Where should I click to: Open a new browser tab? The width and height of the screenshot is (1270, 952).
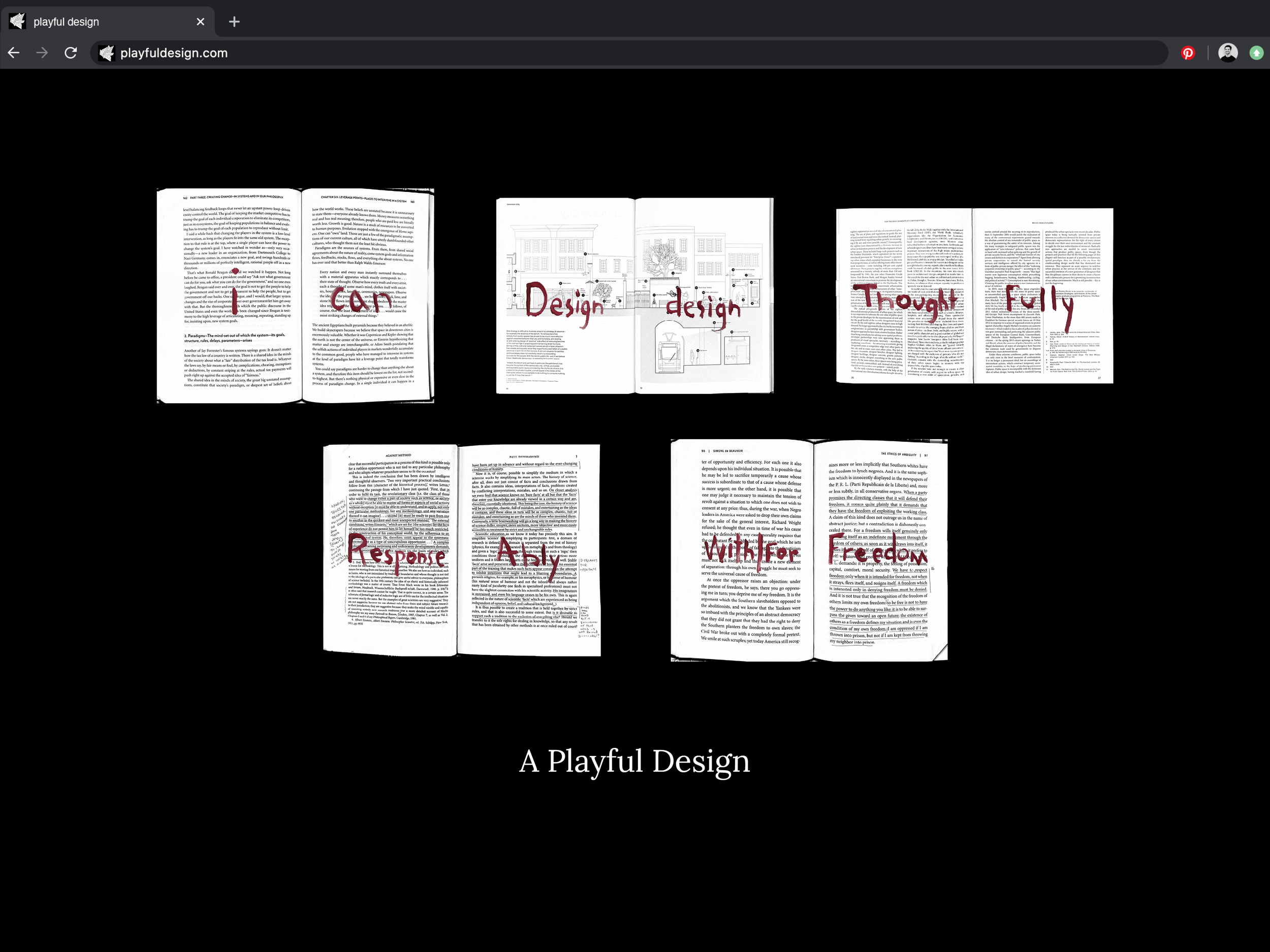coord(234,22)
